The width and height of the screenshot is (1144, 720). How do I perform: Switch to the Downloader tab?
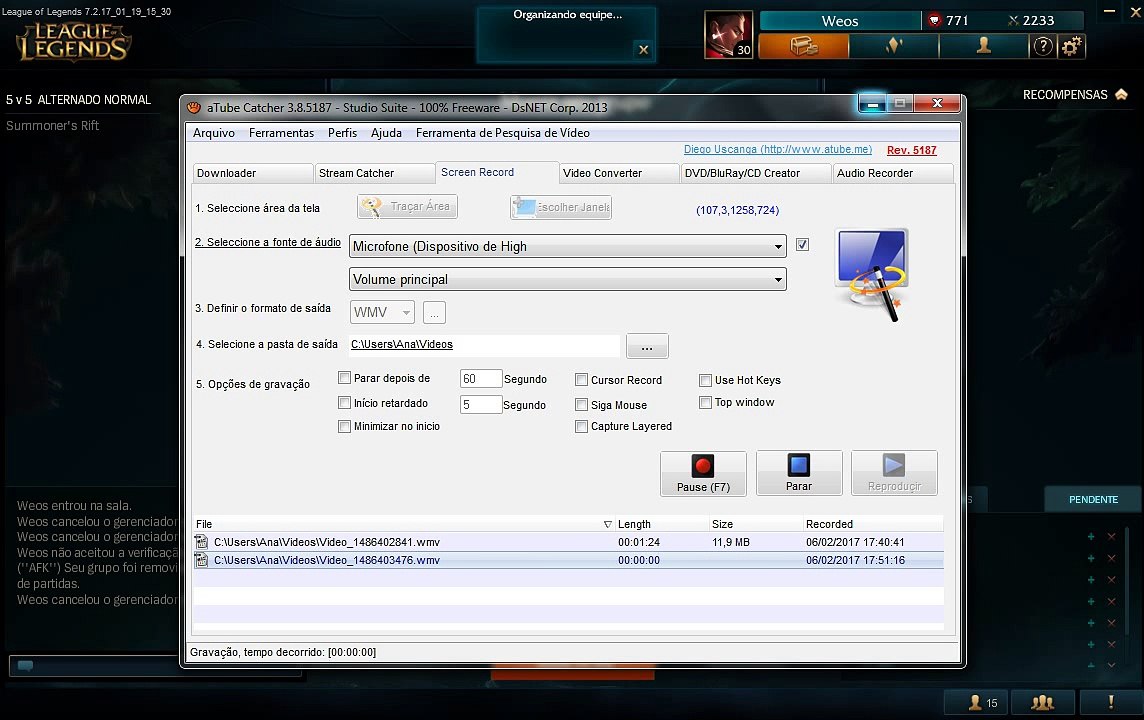pyautogui.click(x=252, y=174)
